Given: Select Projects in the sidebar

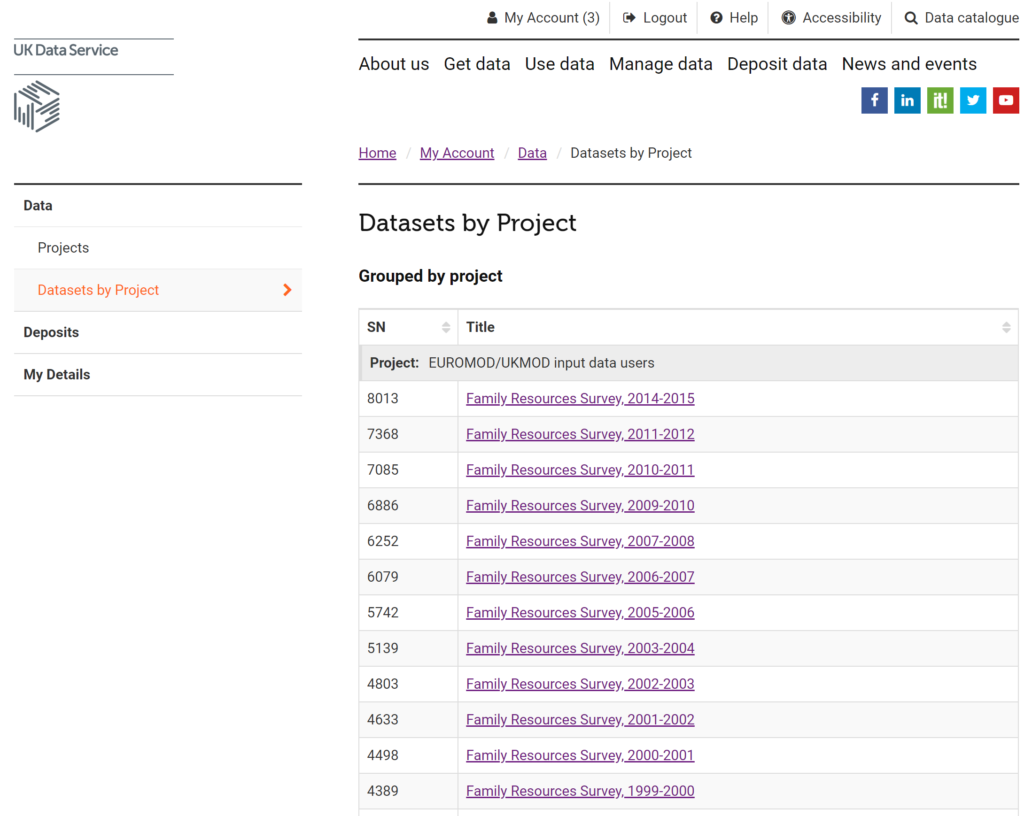Looking at the screenshot, I should [x=63, y=248].
